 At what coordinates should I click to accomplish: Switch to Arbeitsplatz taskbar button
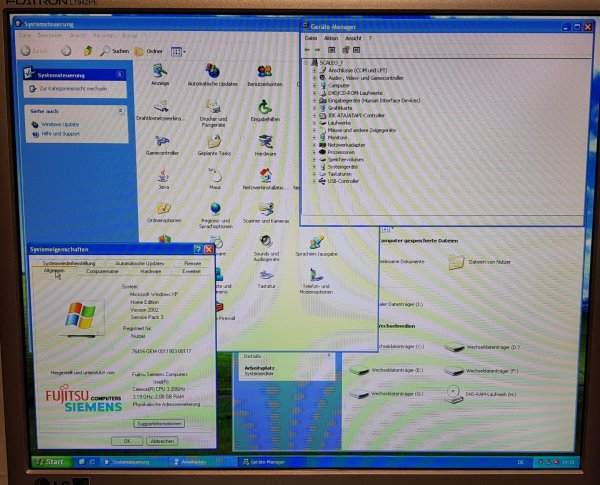pyautogui.click(x=201, y=462)
